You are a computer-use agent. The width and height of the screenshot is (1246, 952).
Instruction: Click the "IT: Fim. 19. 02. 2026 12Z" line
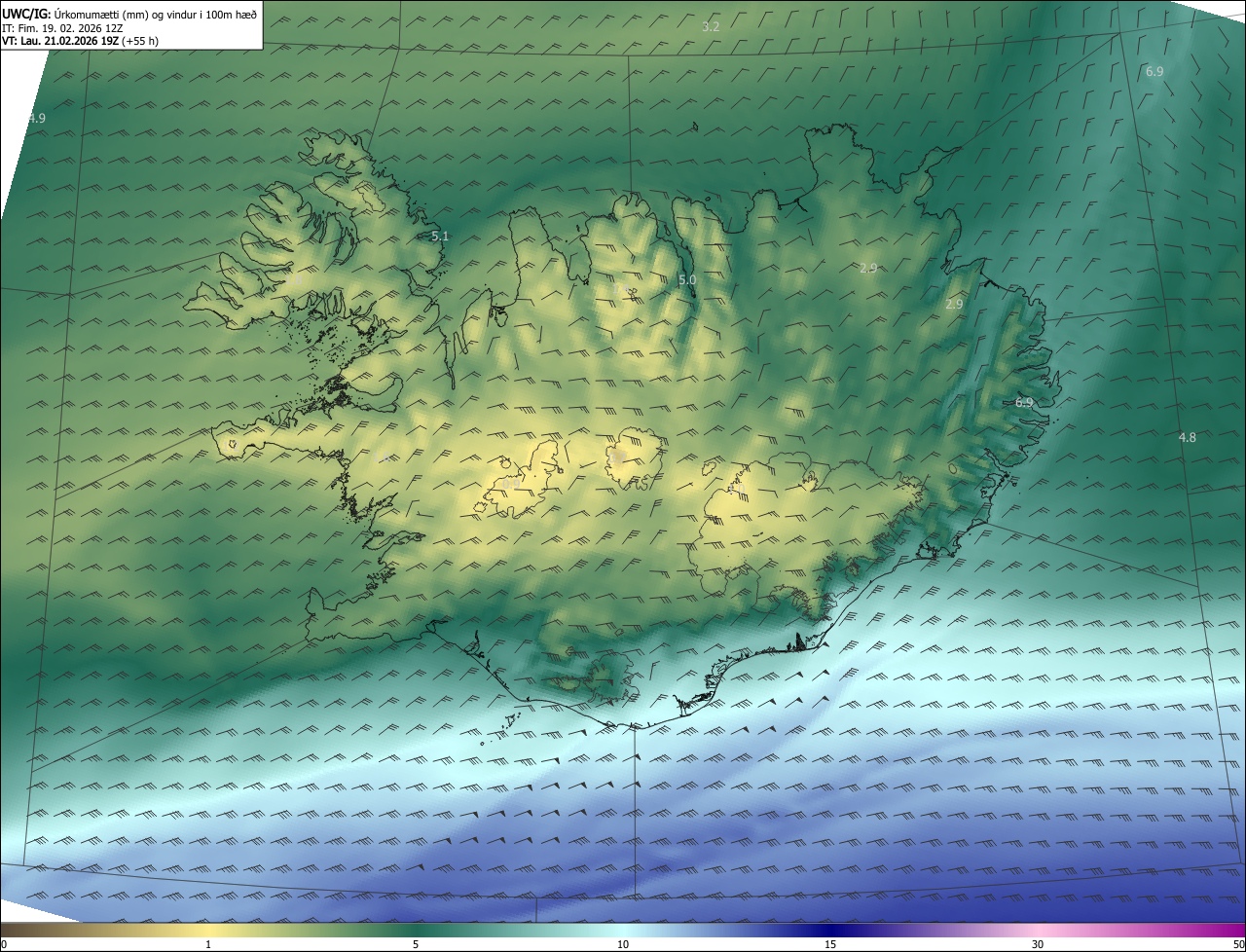click(x=62, y=28)
